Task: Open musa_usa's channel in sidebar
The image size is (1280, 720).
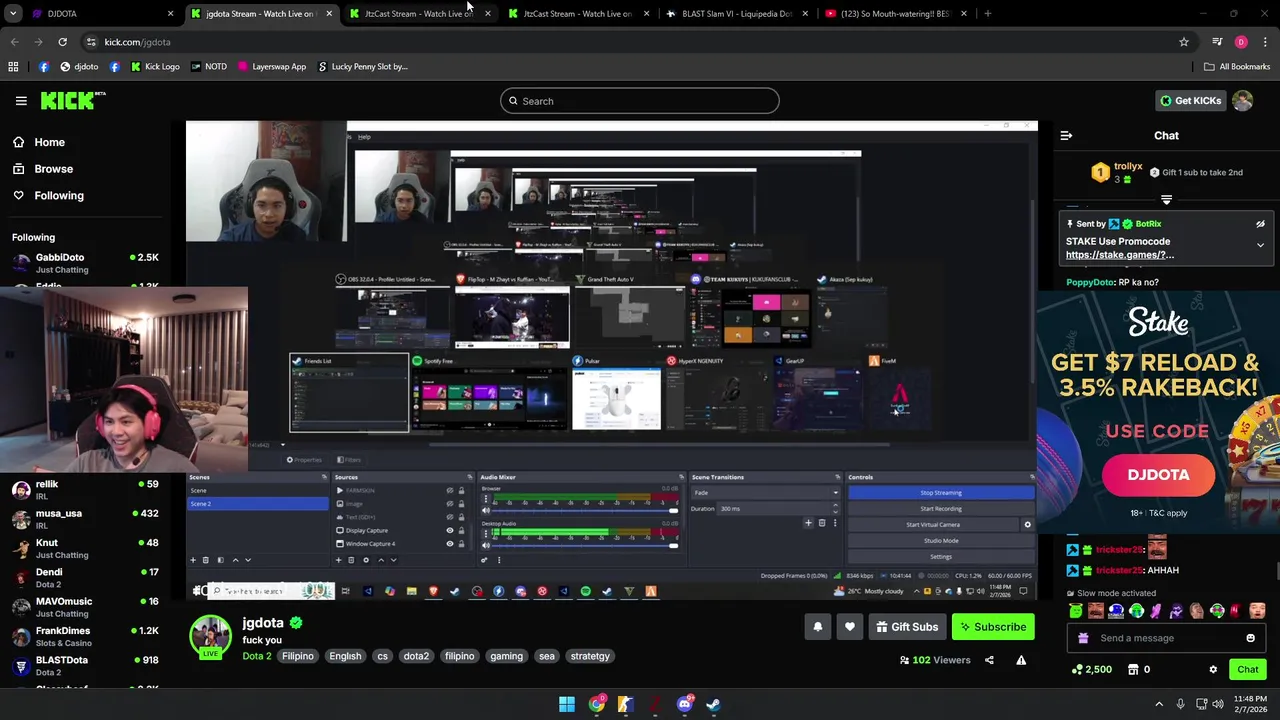Action: click(85, 519)
